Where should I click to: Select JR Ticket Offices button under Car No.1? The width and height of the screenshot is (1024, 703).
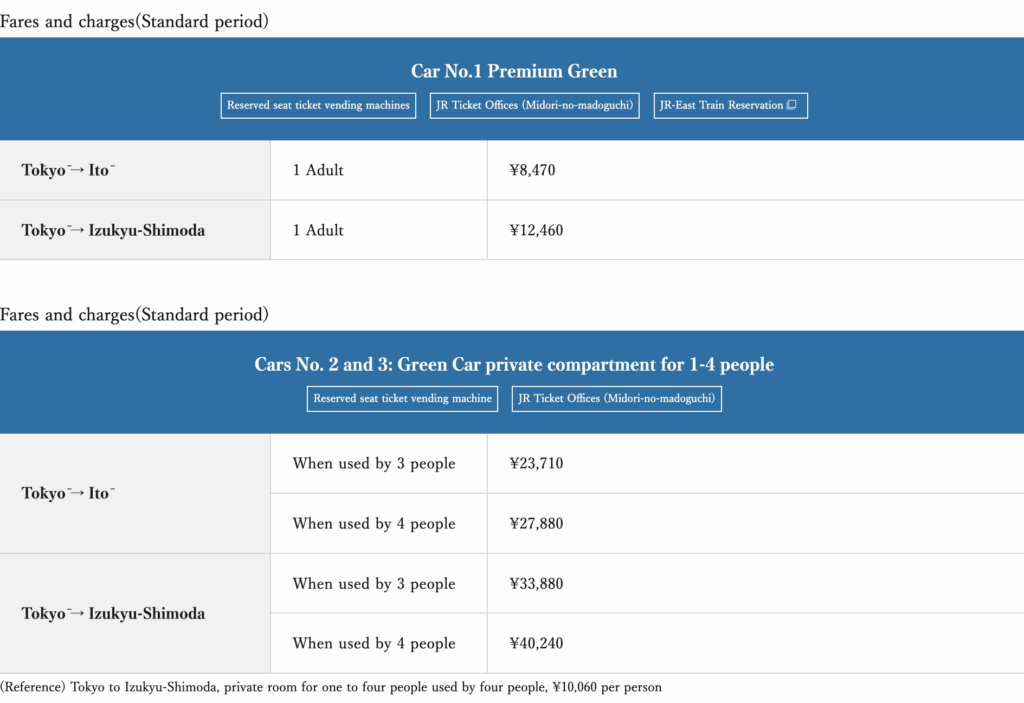click(x=535, y=105)
